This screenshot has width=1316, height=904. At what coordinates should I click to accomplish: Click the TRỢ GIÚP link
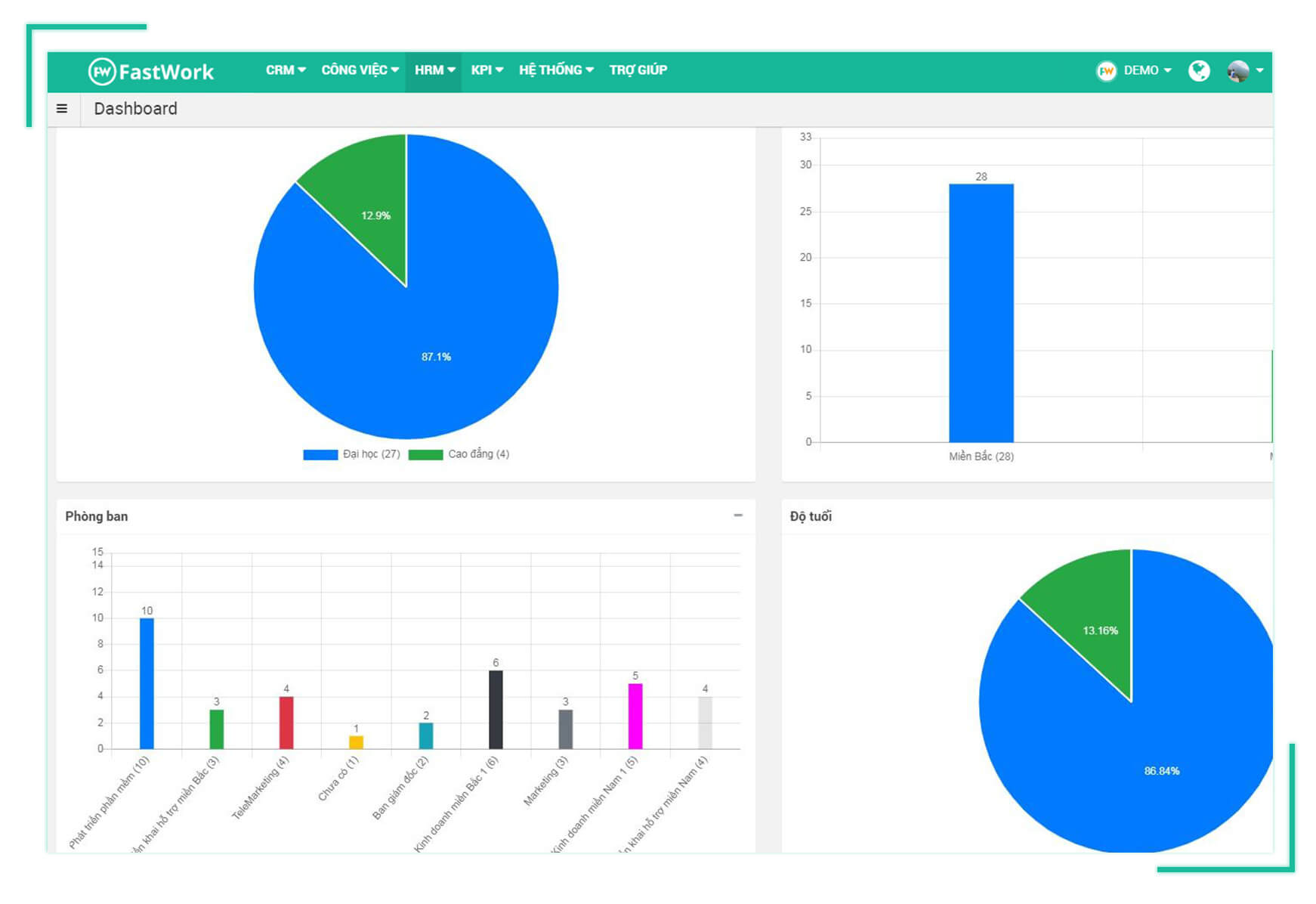(x=638, y=70)
